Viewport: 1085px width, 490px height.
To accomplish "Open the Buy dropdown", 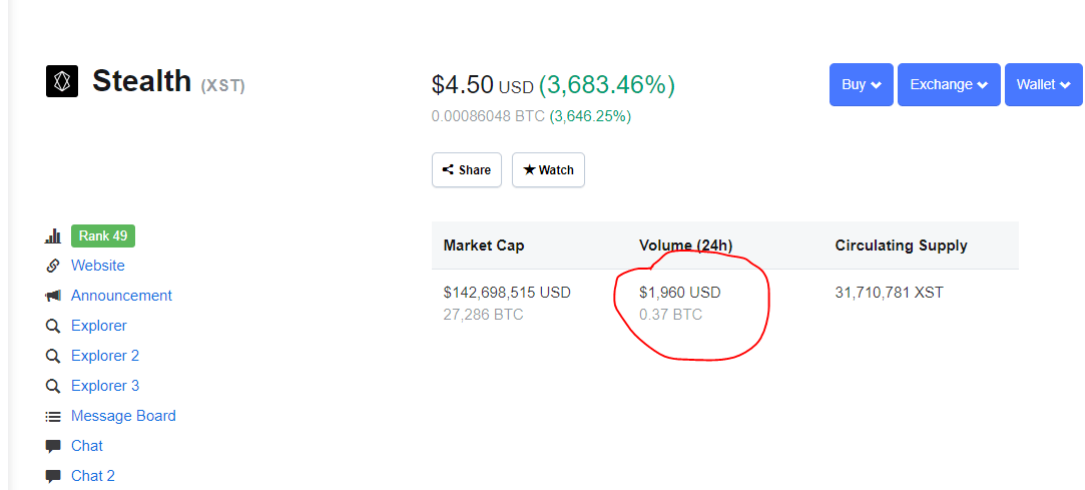I will 861,84.
